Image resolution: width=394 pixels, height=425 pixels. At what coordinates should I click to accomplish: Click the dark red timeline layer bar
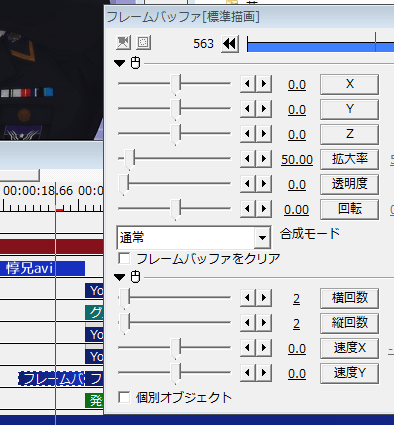click(x=52, y=247)
